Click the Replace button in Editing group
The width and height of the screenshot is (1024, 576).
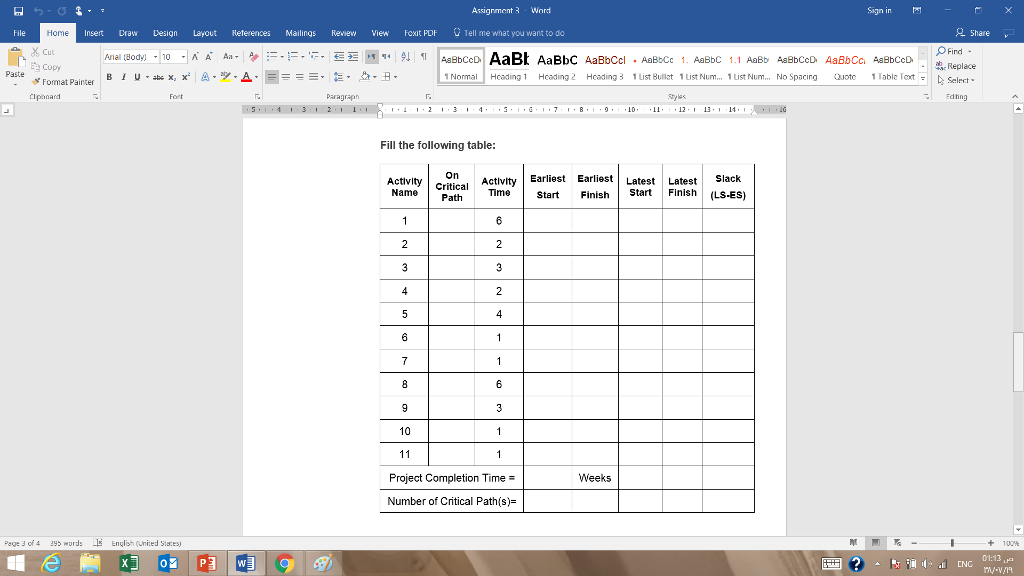958,65
